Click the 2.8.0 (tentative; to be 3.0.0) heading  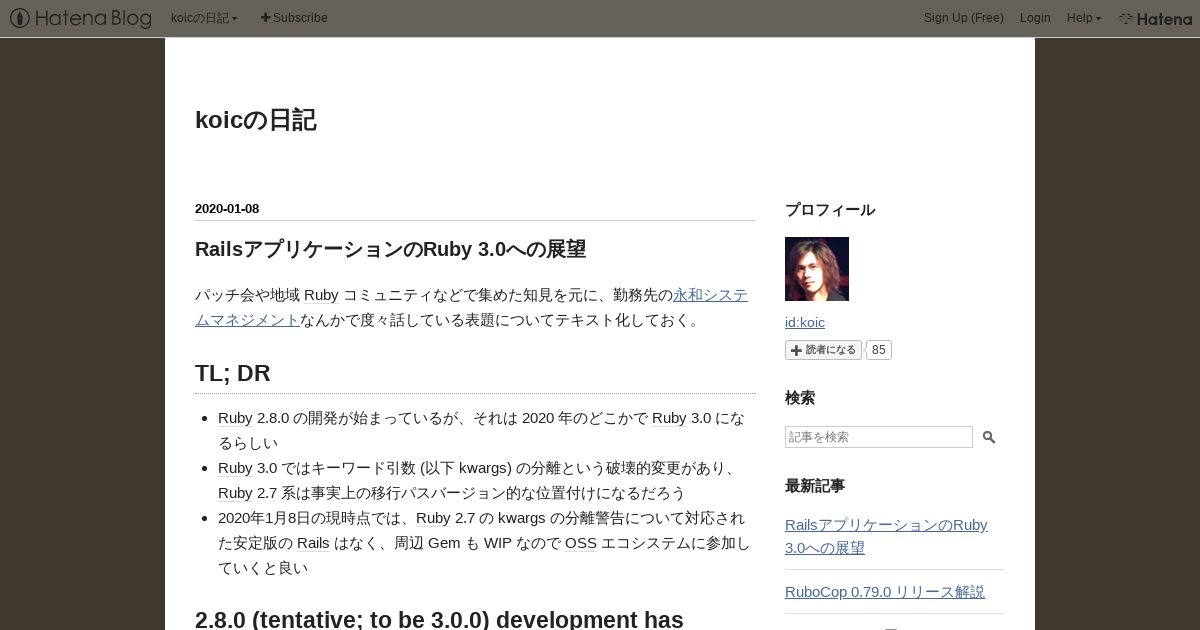point(439,619)
